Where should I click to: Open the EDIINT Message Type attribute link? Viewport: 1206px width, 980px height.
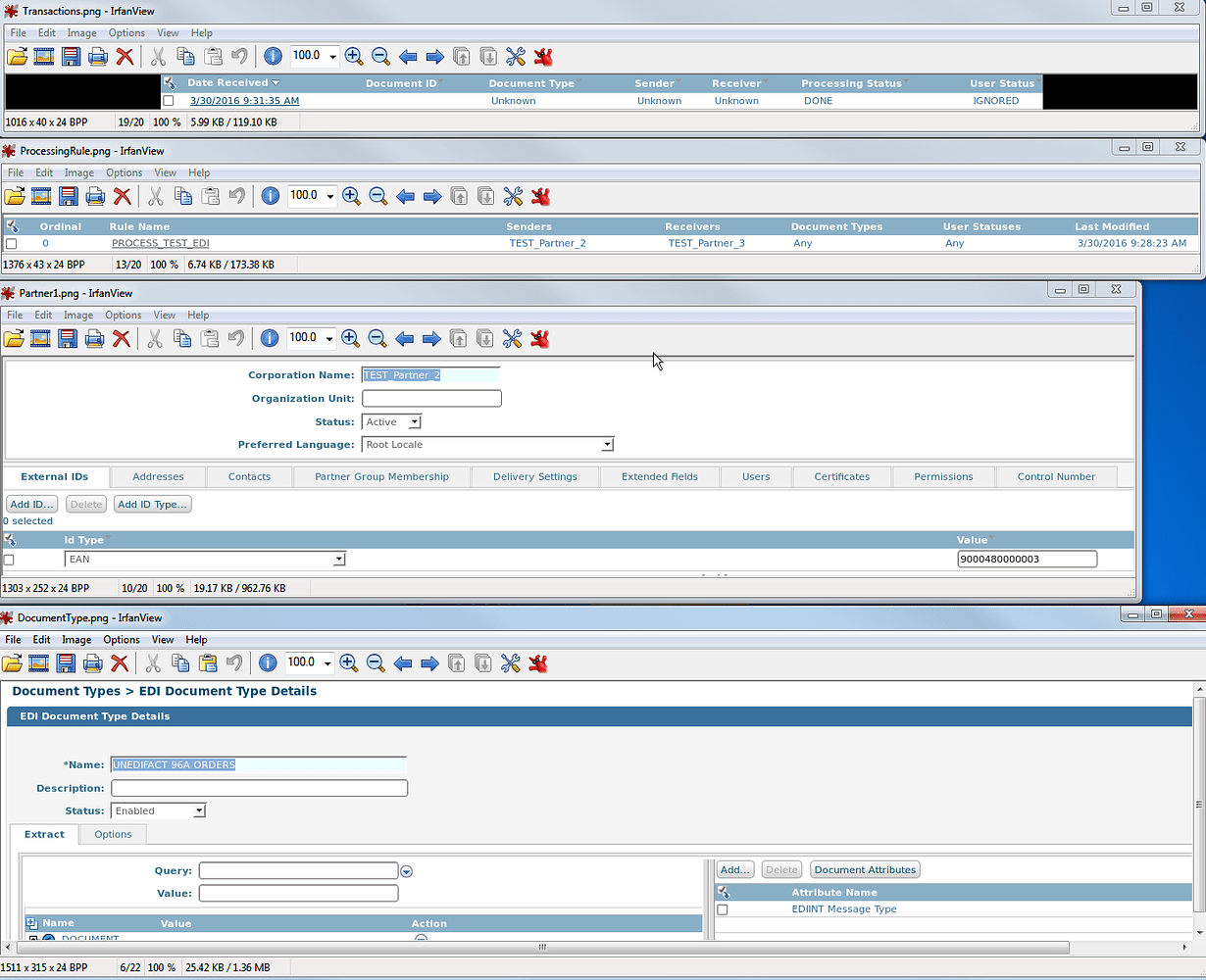(x=844, y=909)
